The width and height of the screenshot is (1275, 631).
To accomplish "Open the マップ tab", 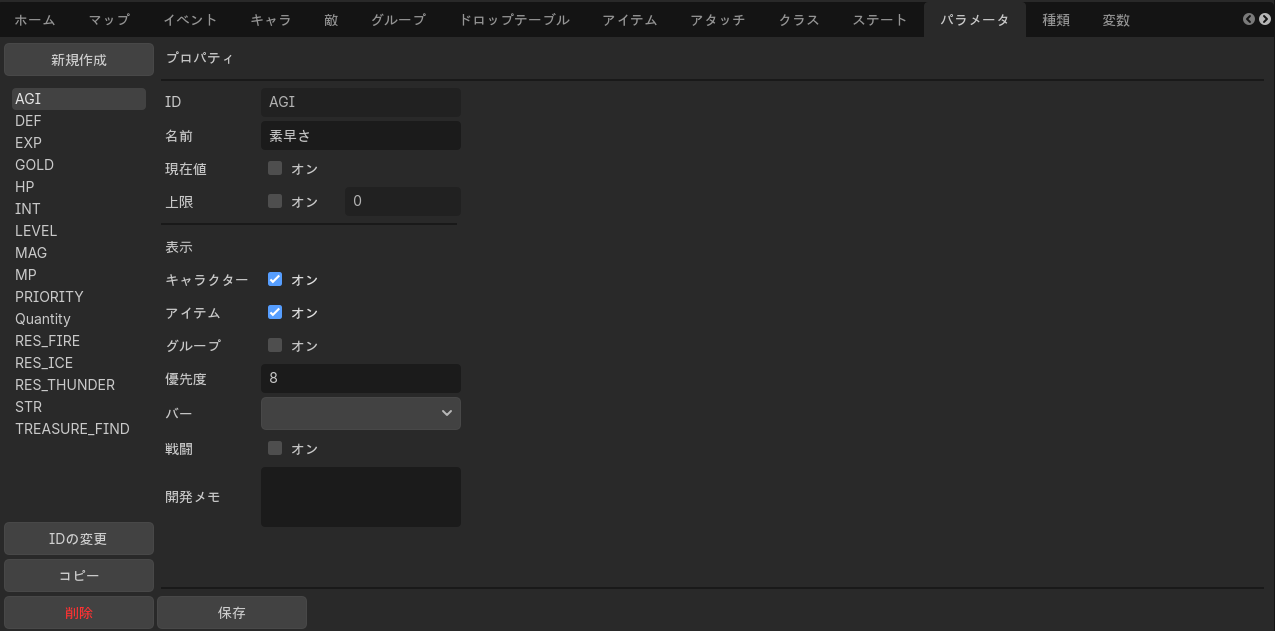I will point(109,20).
